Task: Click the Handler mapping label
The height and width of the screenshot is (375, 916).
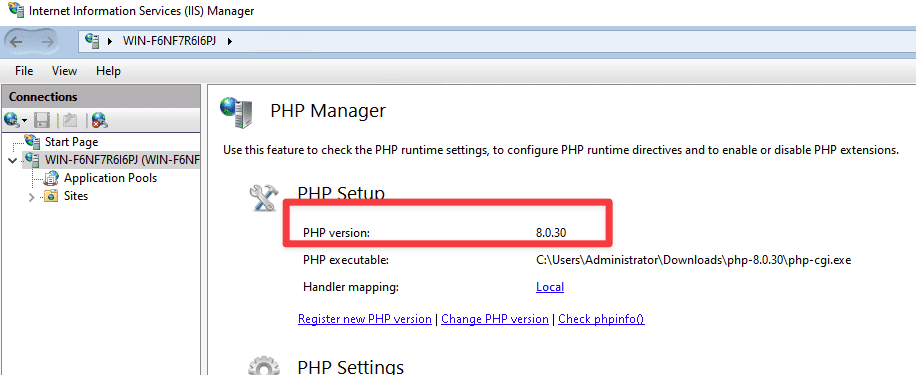Action: click(351, 287)
